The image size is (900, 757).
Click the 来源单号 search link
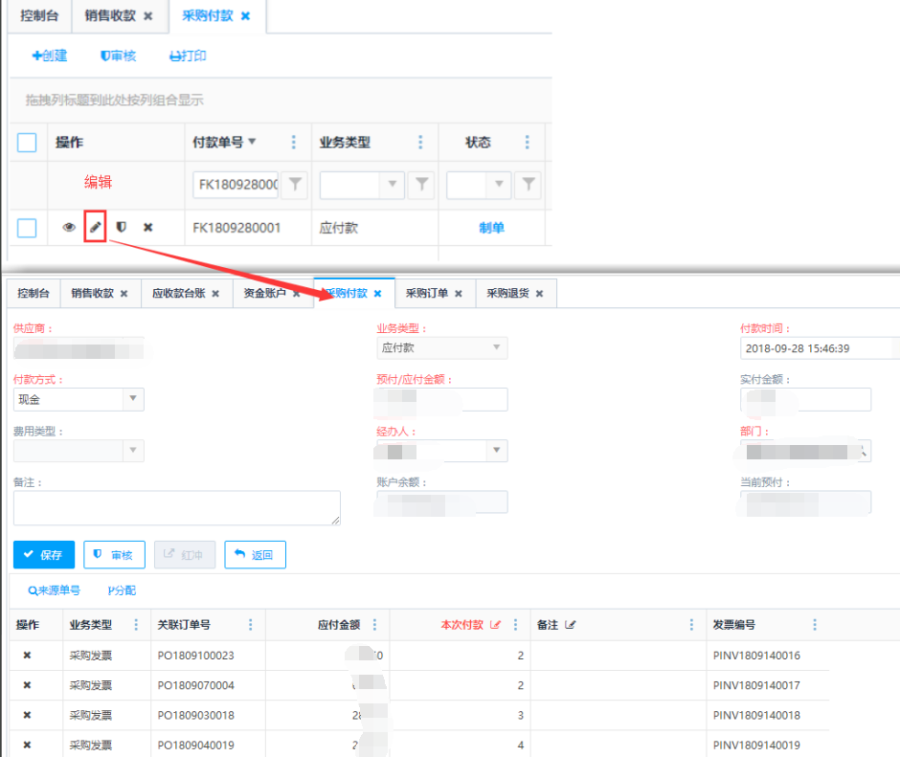coord(54,590)
